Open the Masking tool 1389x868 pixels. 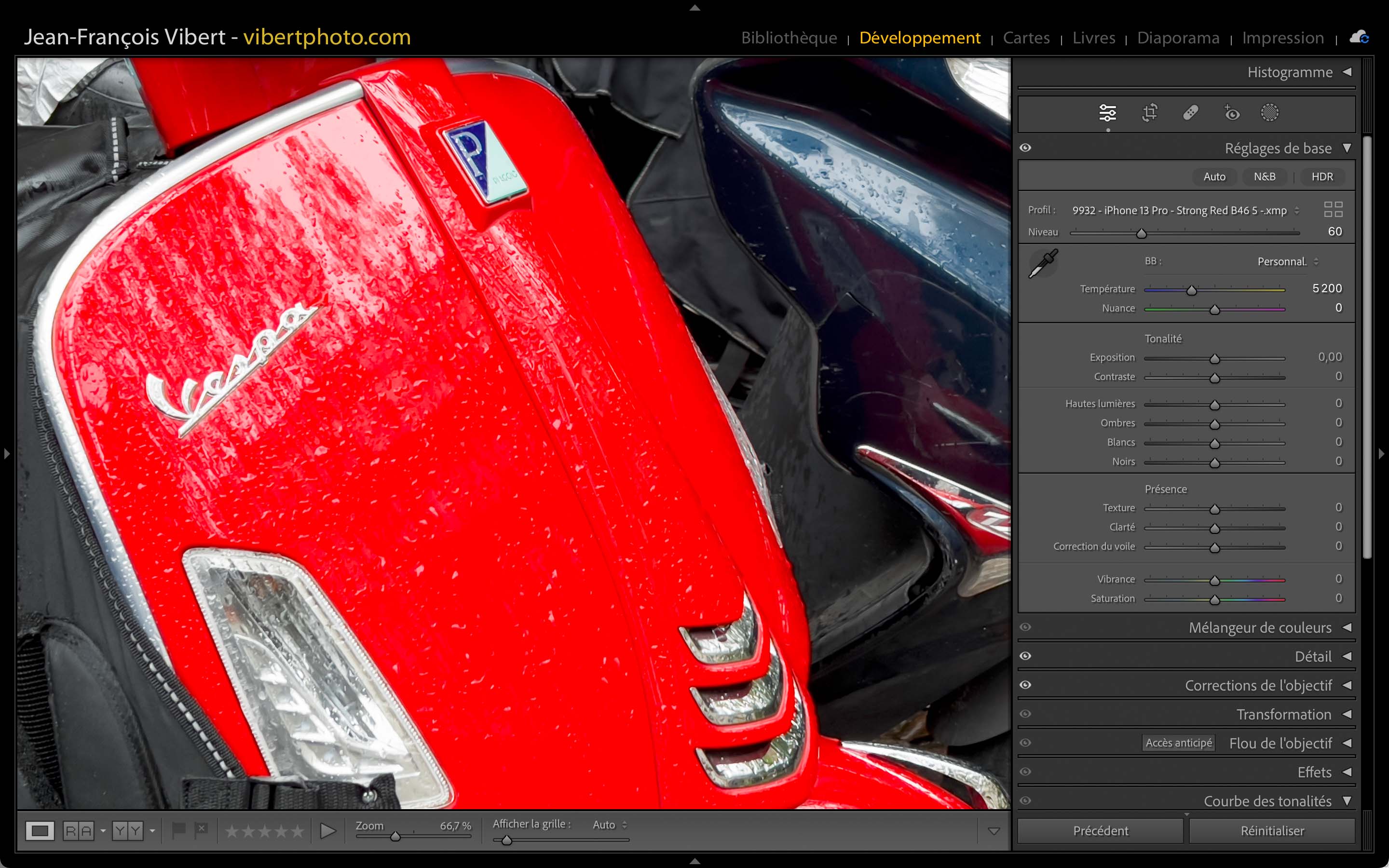click(x=1269, y=113)
